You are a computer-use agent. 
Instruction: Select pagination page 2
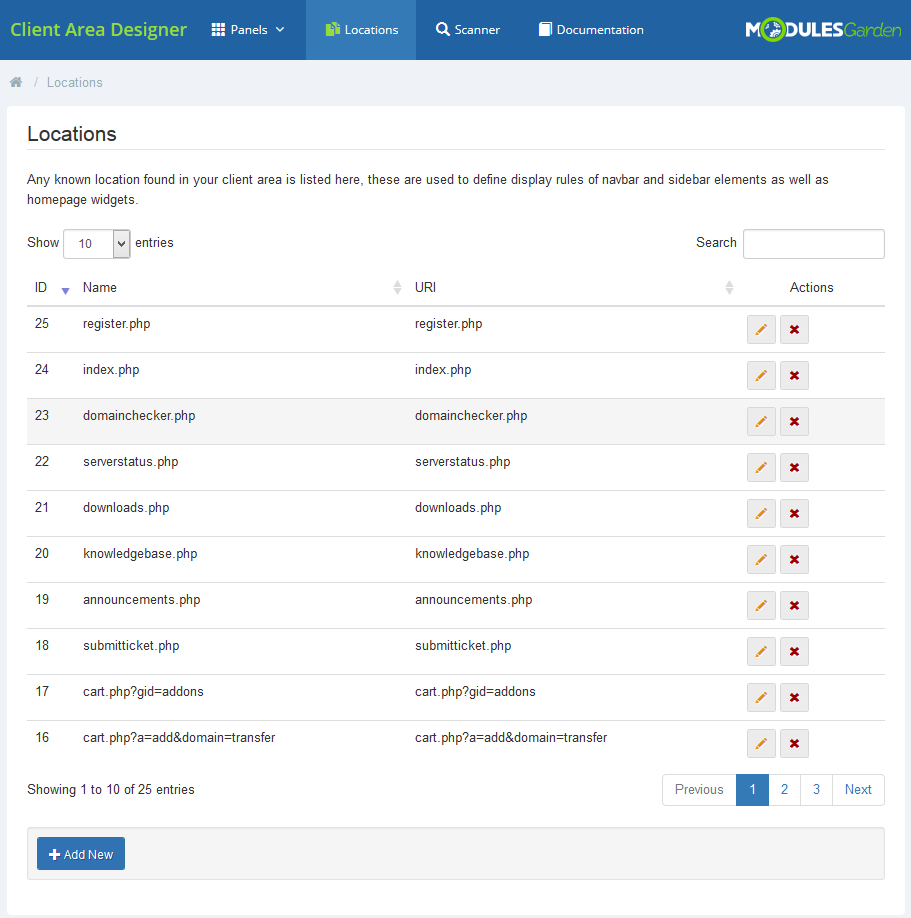[785, 790]
